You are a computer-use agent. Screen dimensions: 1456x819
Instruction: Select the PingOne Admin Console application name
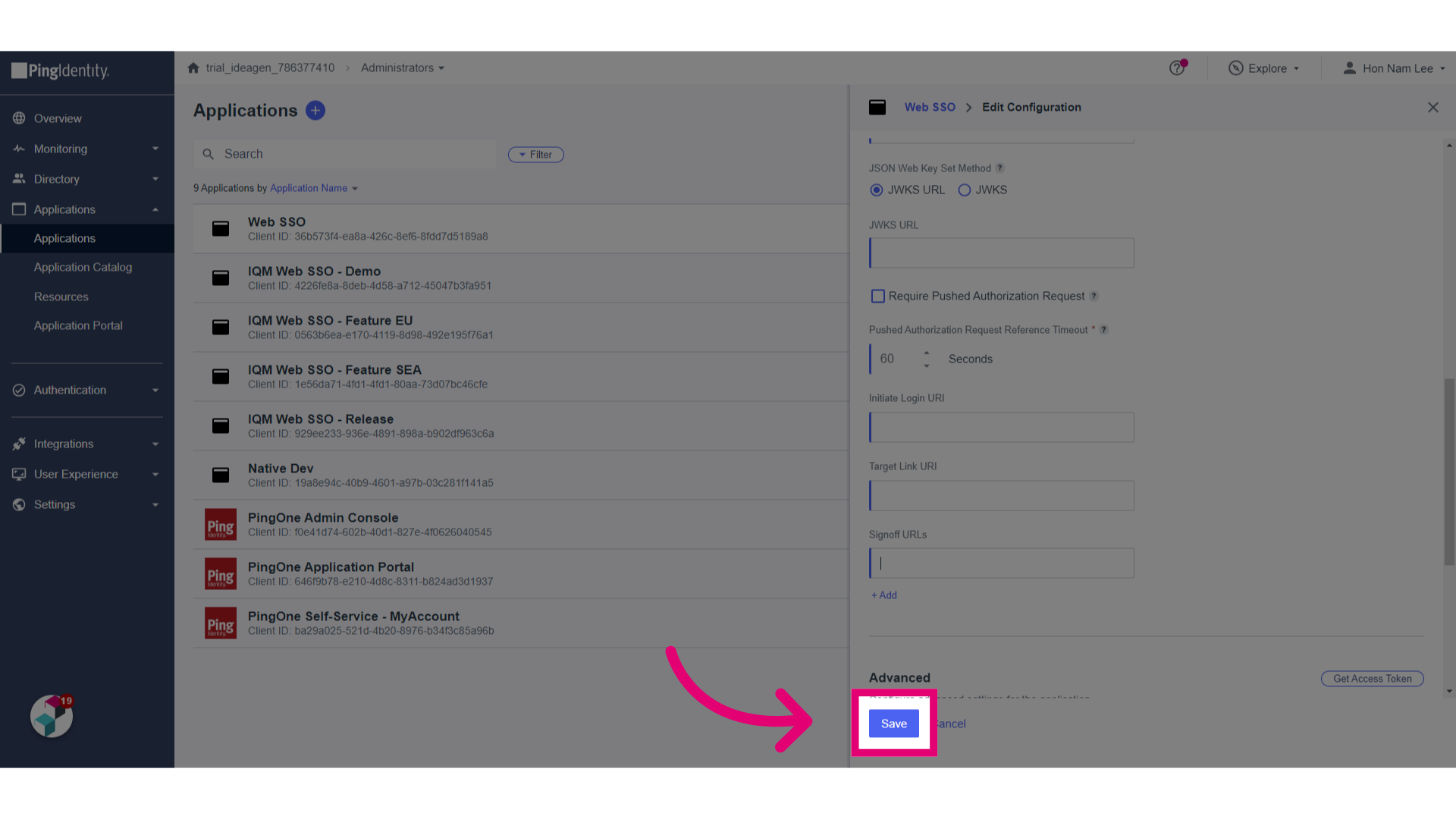click(x=323, y=517)
